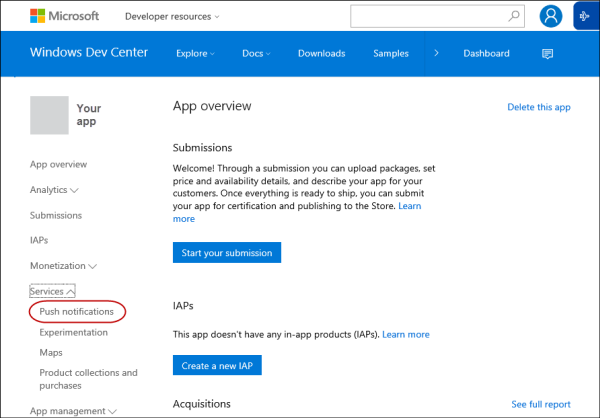Click the Microsoft logo
The image size is (600, 418).
(x=65, y=17)
